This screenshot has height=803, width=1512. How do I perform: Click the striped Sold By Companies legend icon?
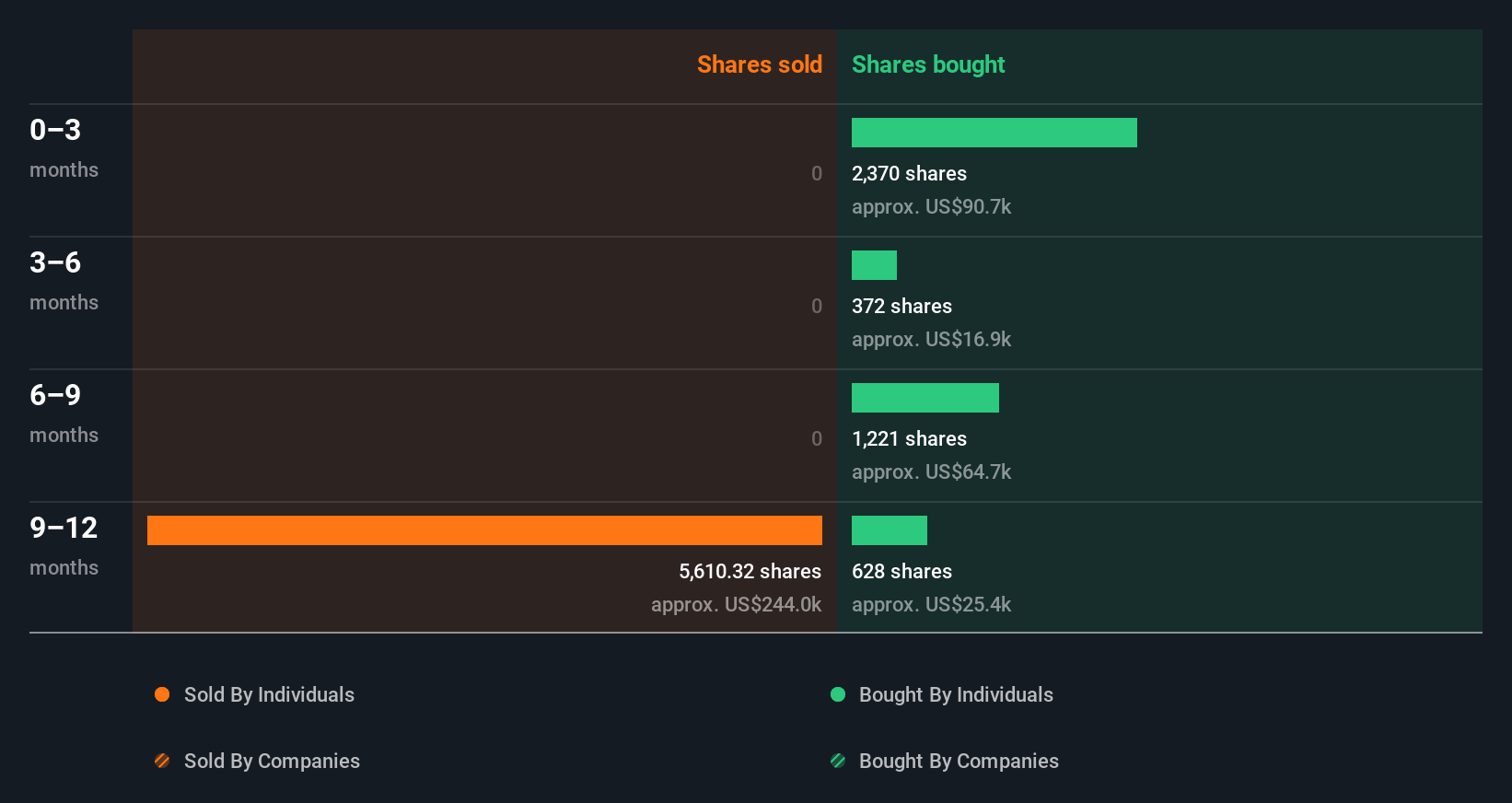pos(162,761)
